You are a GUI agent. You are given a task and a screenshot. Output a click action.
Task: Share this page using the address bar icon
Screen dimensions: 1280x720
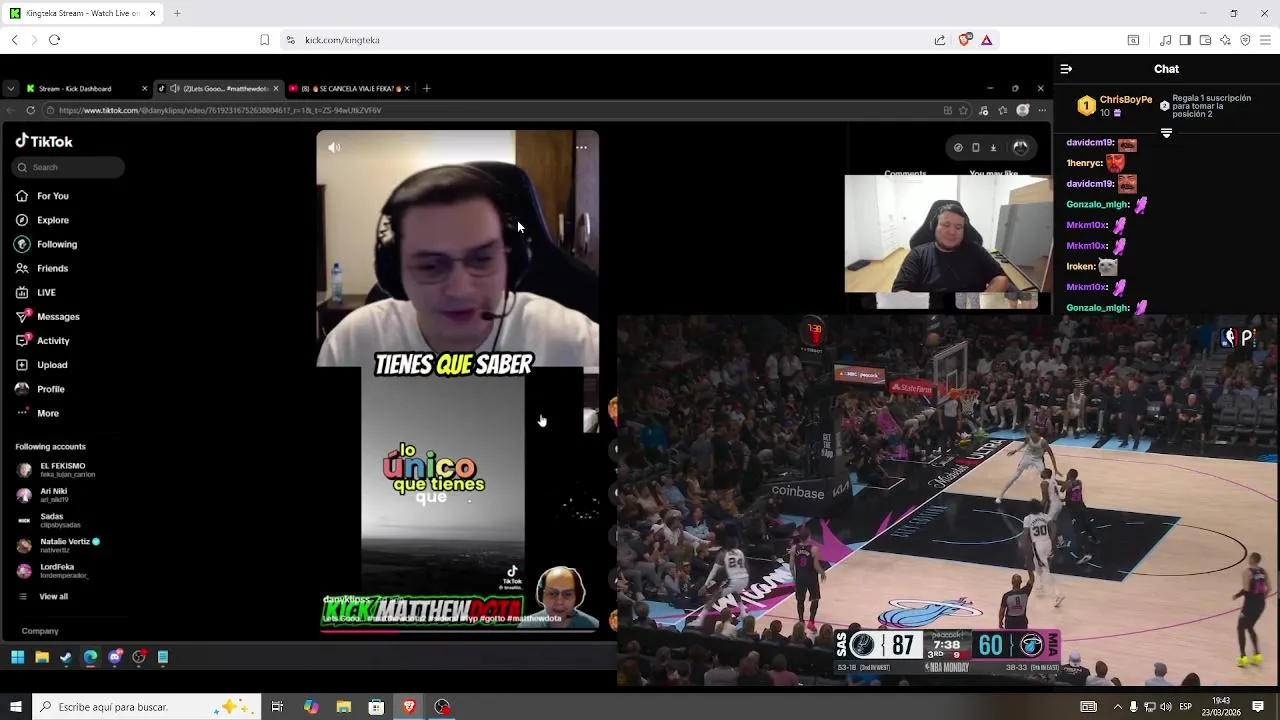tap(940, 40)
